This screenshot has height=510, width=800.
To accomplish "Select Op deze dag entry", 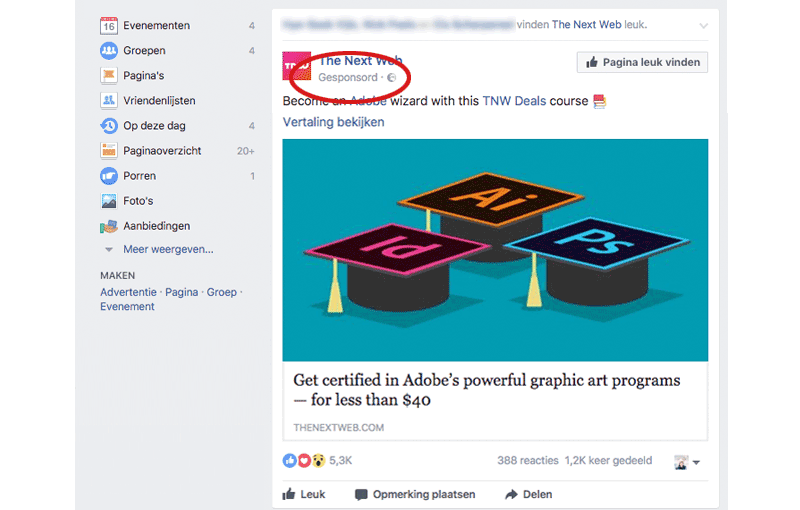I will [155, 125].
